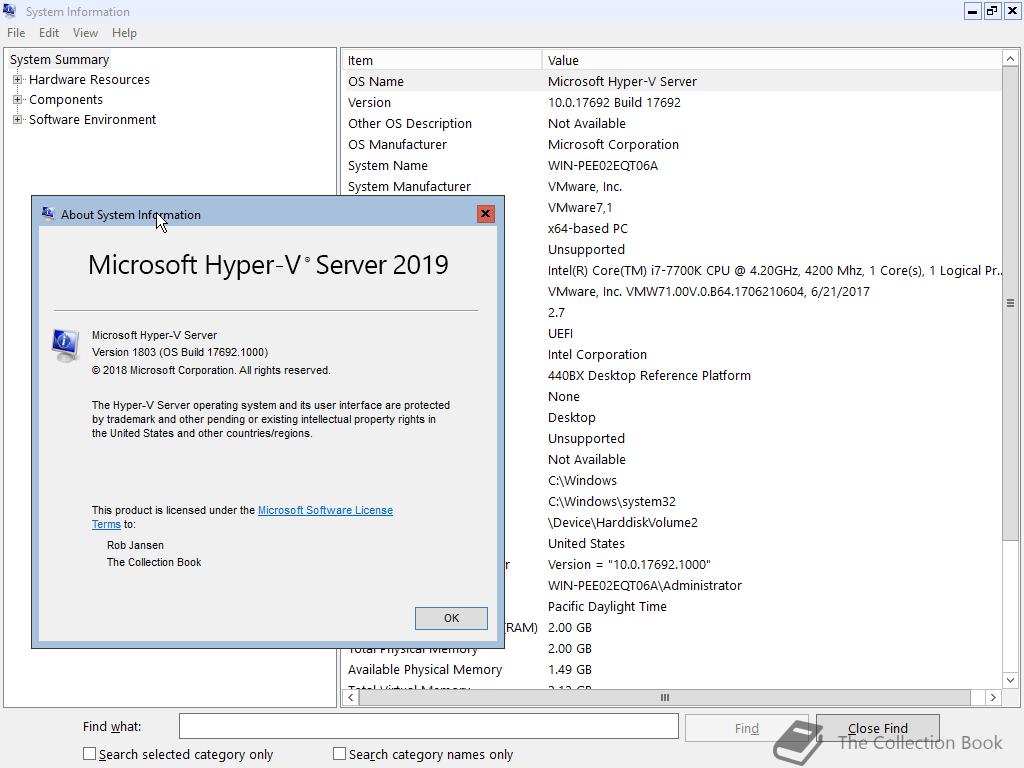Open the Help menu
This screenshot has width=1024, height=768.
[x=124, y=33]
